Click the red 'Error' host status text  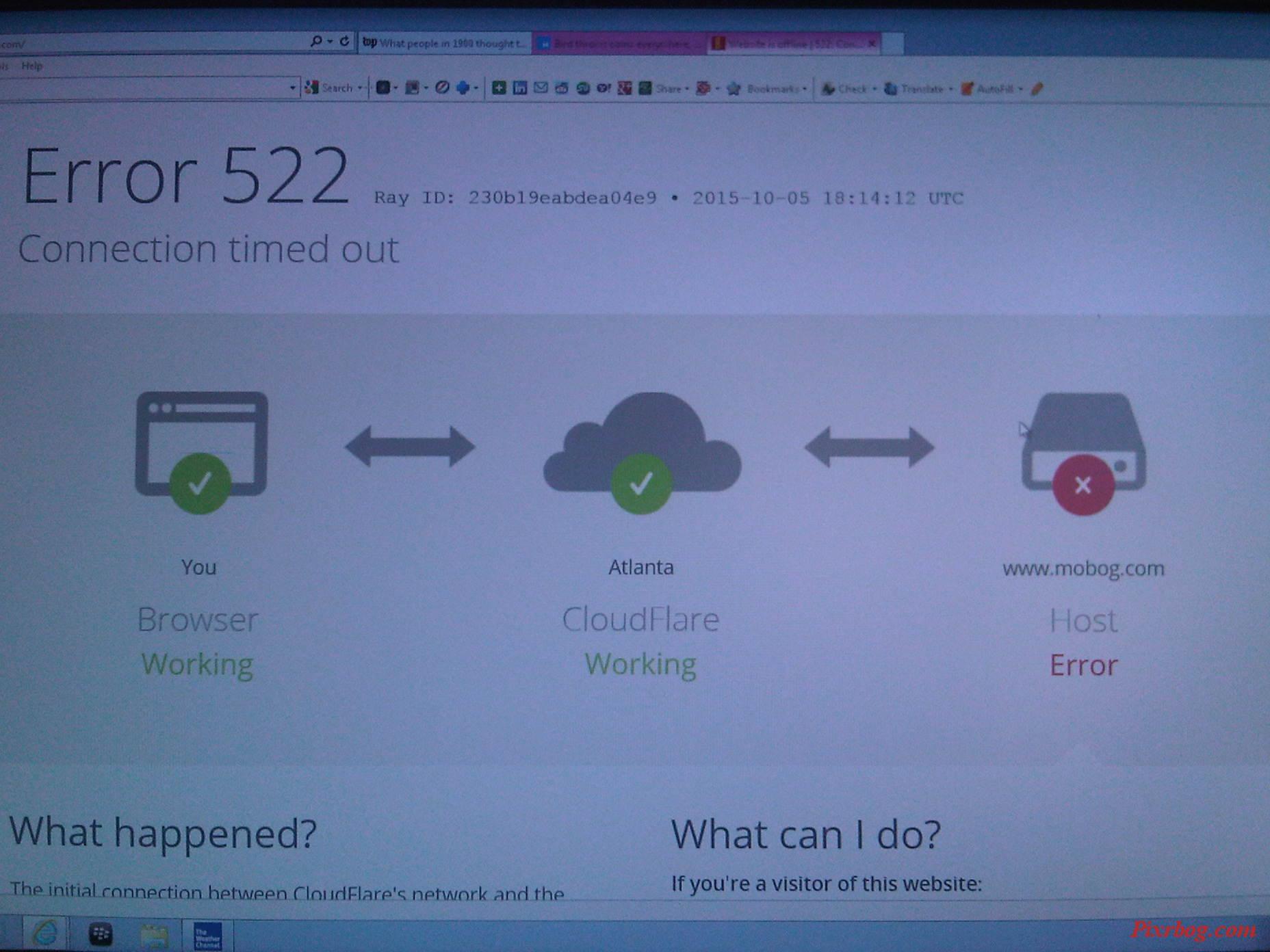point(1084,665)
